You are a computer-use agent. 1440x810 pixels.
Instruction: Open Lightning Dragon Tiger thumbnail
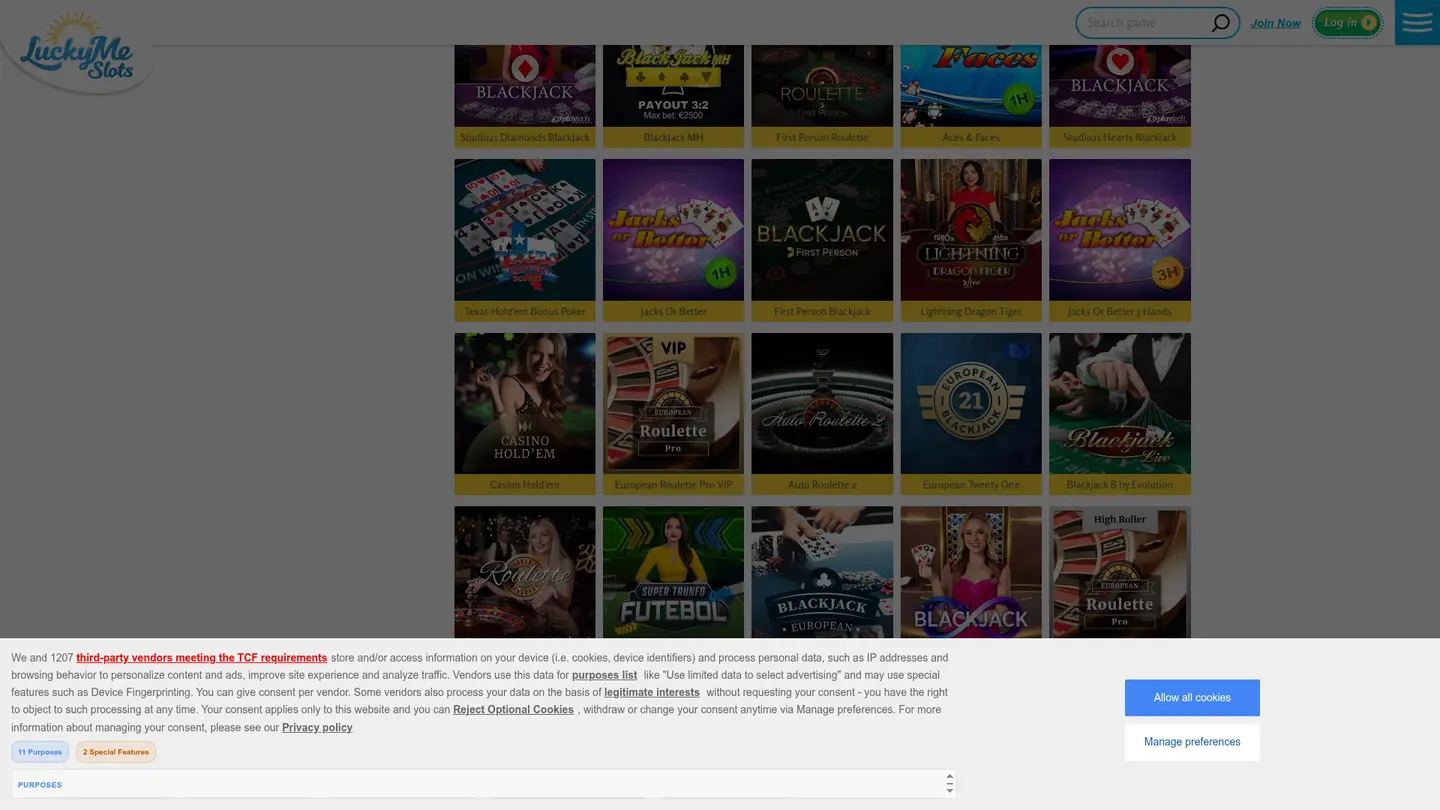(x=971, y=230)
